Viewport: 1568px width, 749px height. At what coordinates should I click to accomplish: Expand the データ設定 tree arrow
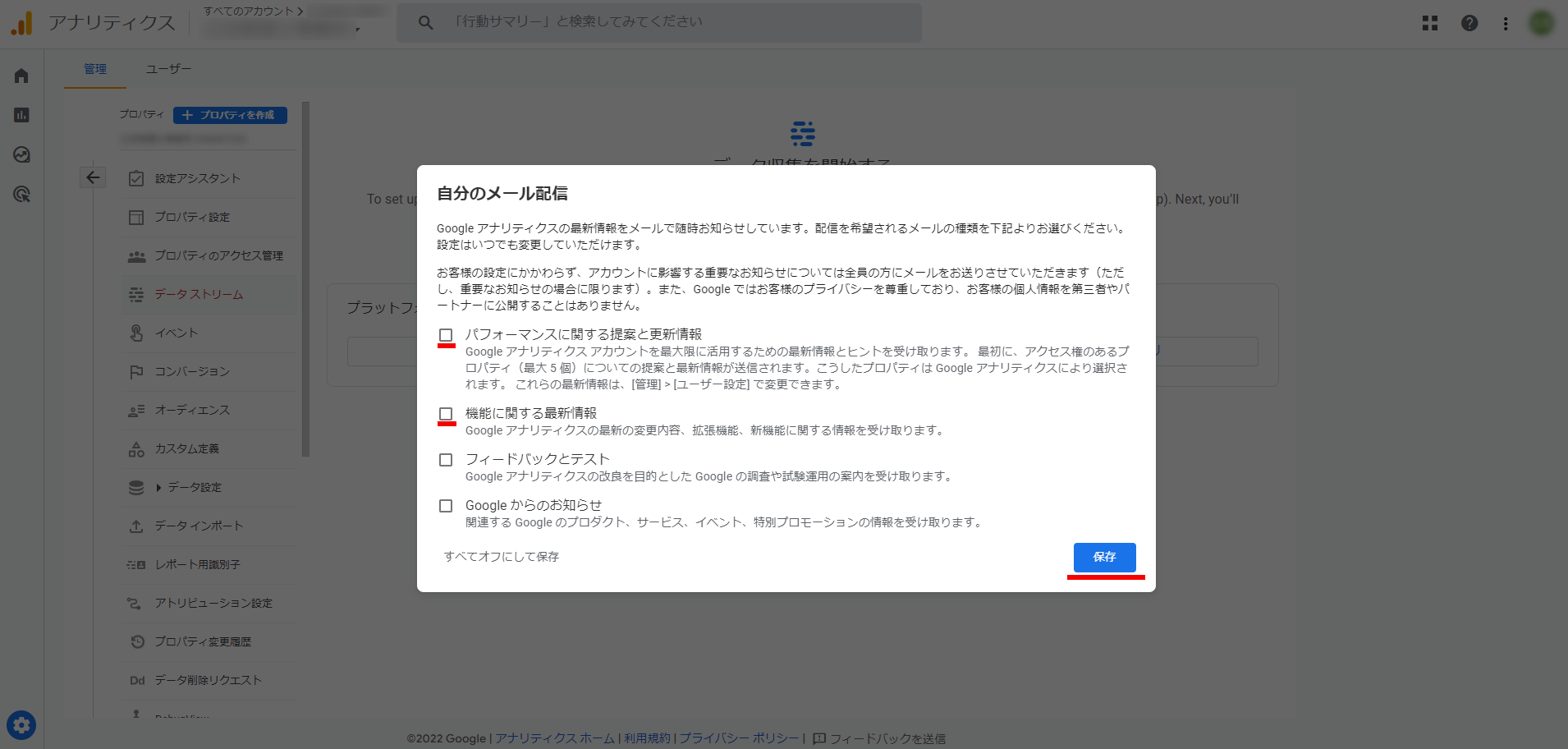[158, 487]
